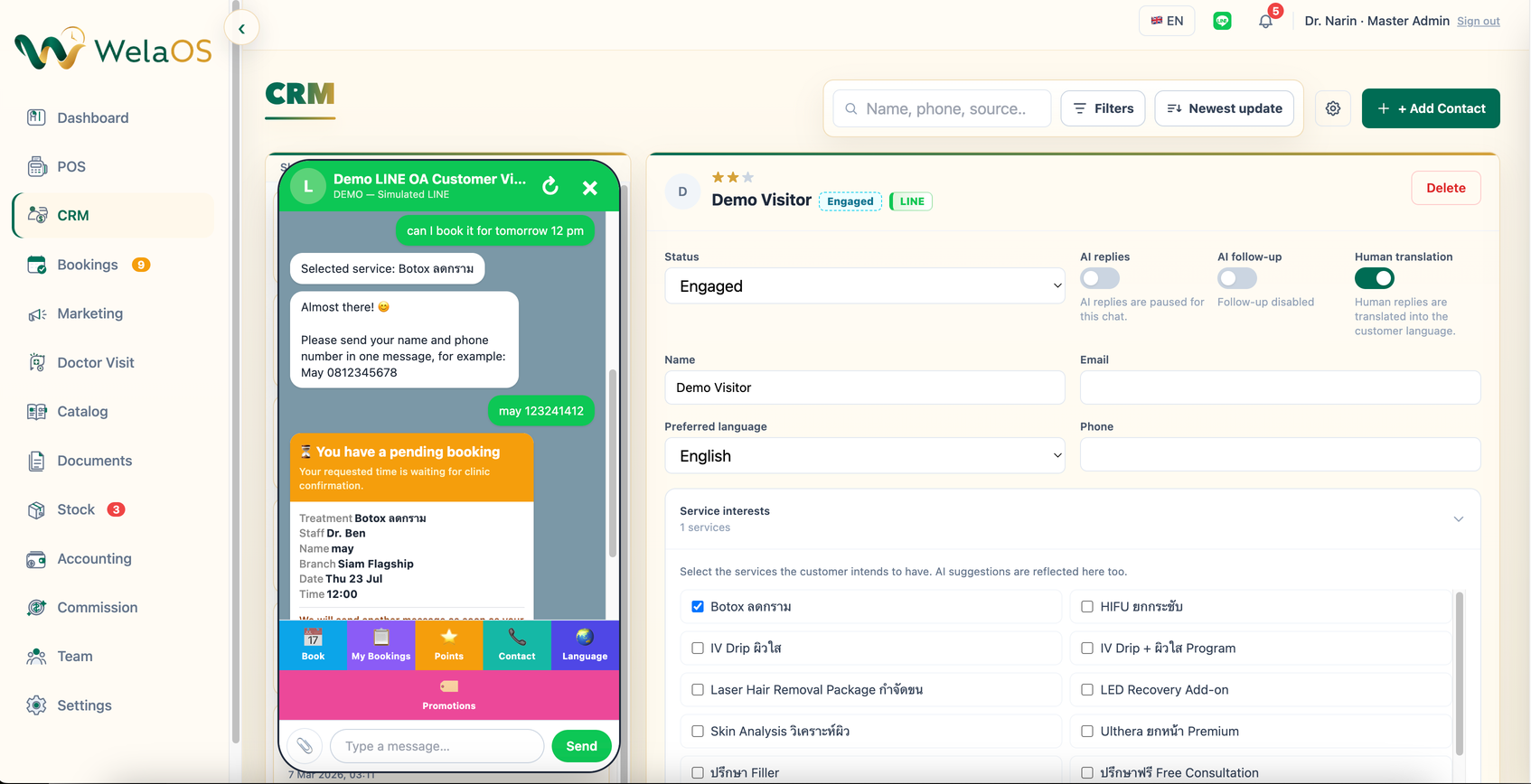Click the Email input field
This screenshot has width=1531, height=784.
click(x=1280, y=387)
